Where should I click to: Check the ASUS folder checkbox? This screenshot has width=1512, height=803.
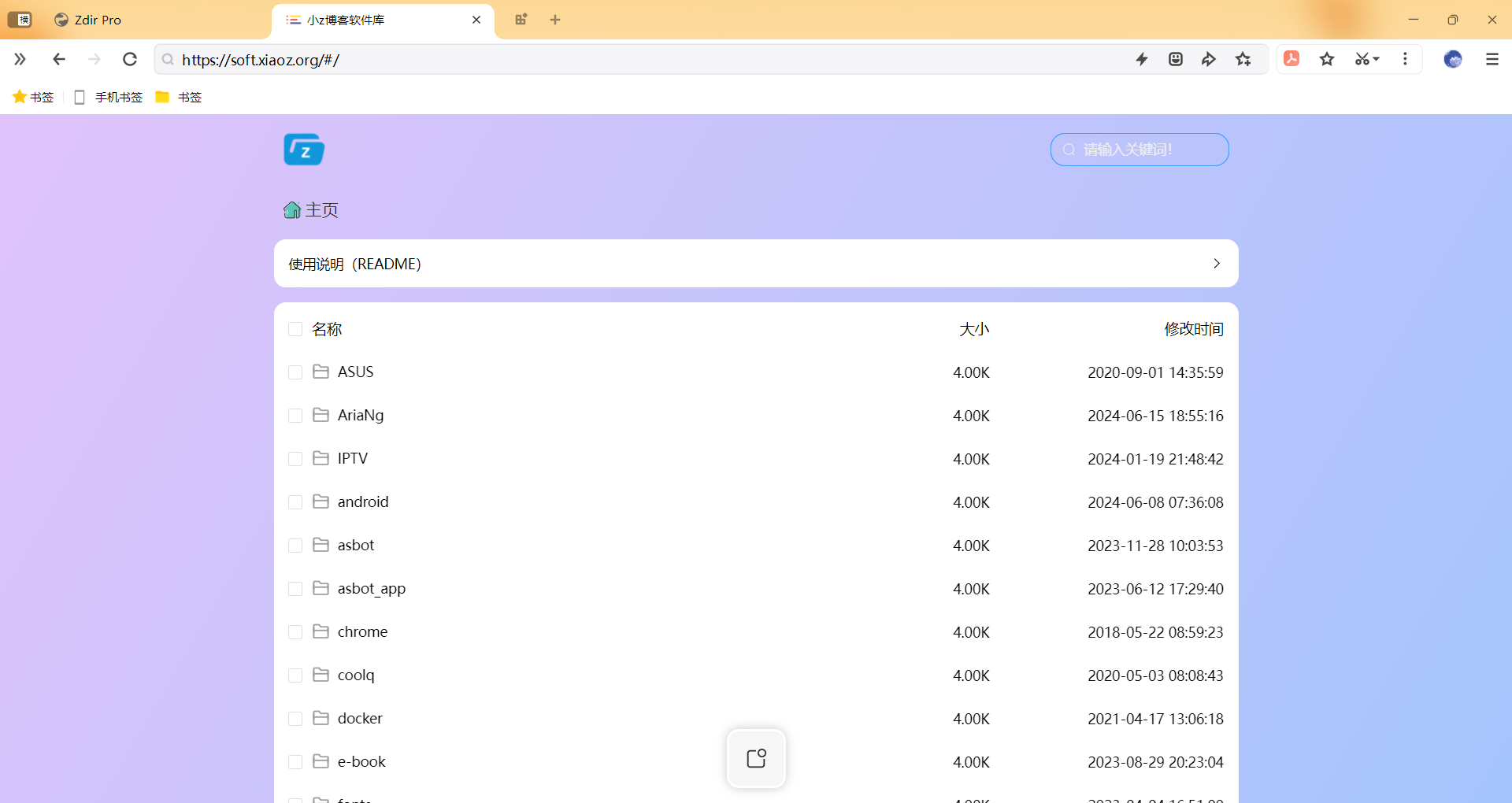[295, 372]
